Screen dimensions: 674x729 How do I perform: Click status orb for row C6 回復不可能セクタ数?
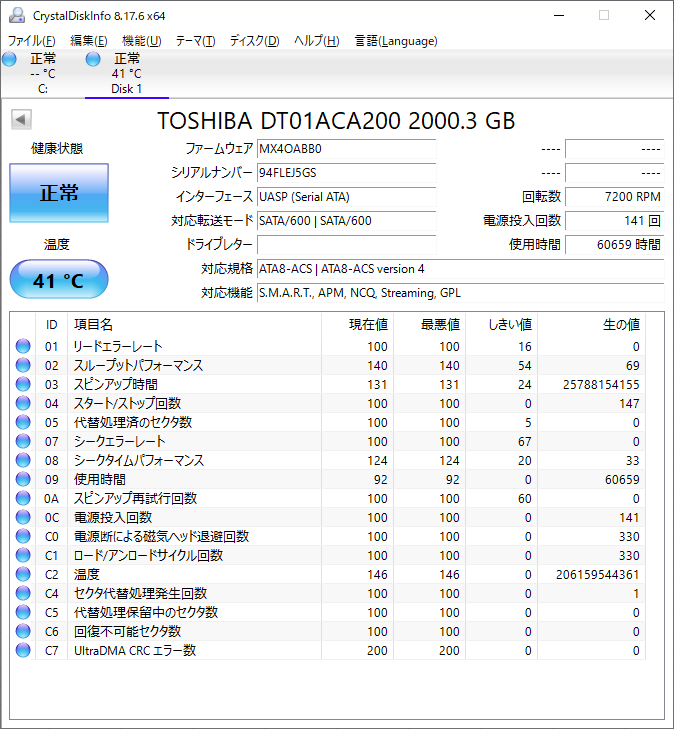pyautogui.click(x=23, y=631)
